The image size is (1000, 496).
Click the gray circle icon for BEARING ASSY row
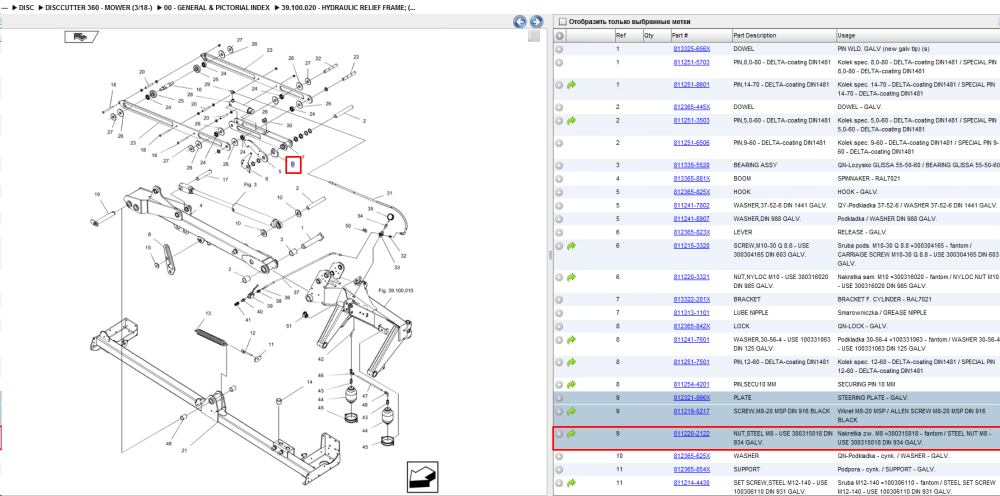559,165
